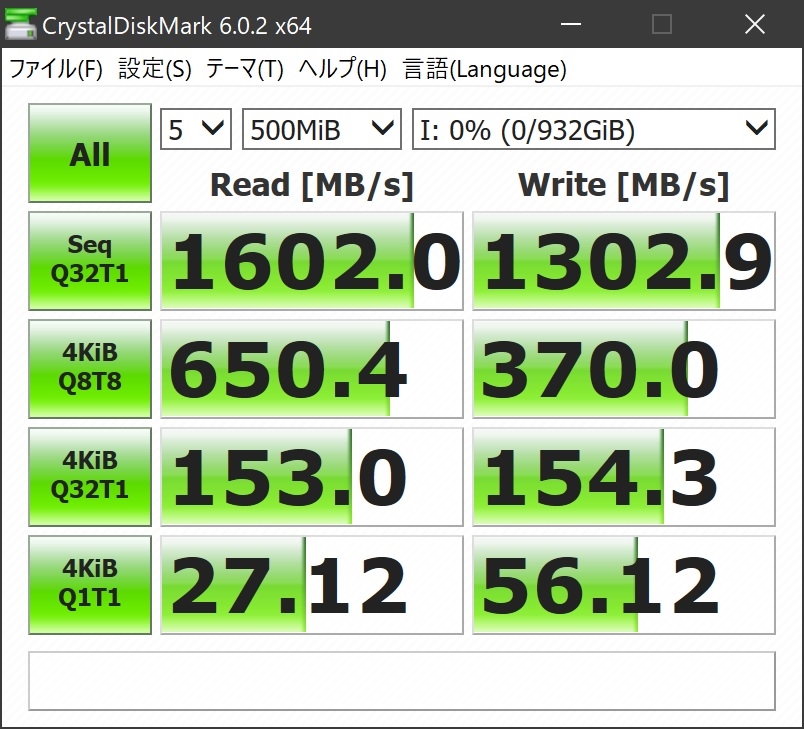Select the 4KiB Q32T1 read result 153.0
The height and width of the screenshot is (729, 804).
[312, 476]
